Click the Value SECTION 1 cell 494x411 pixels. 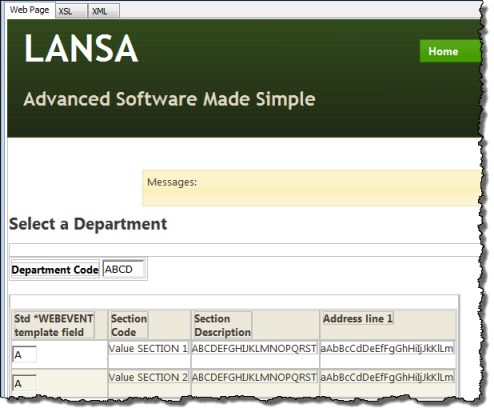pos(148,348)
